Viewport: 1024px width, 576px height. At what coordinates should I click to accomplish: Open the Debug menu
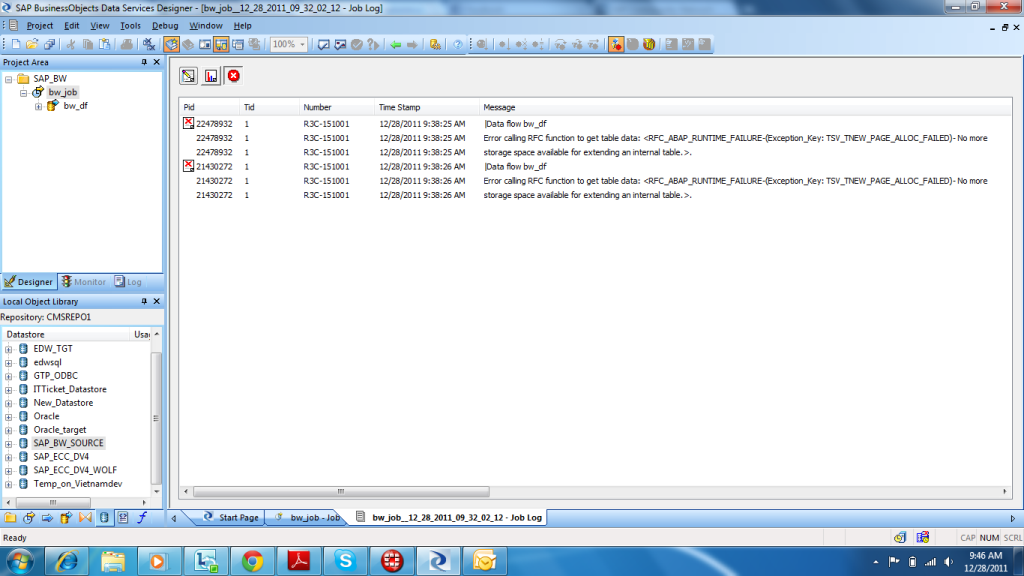164,25
